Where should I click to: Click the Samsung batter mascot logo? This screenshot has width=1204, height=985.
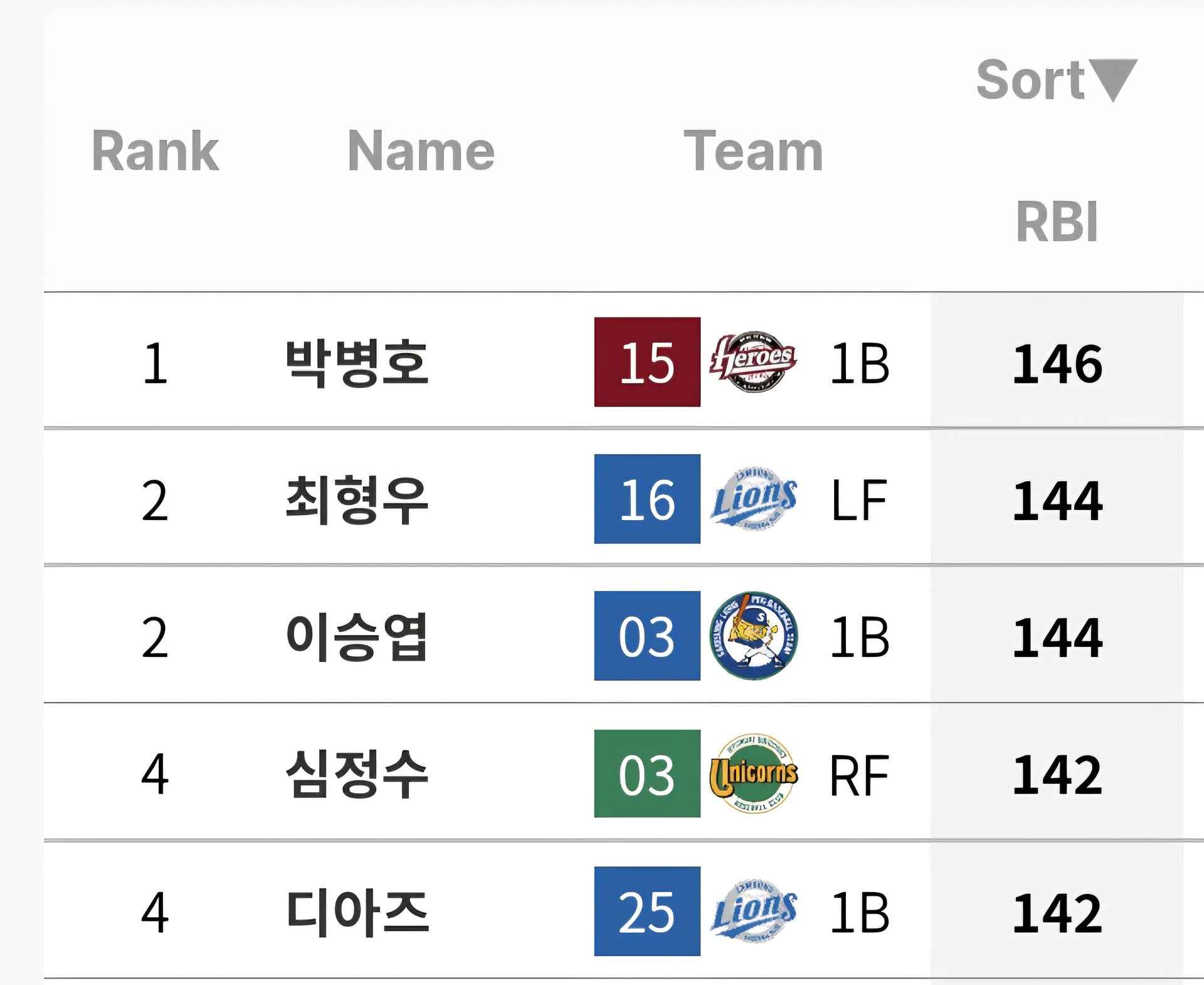click(753, 636)
